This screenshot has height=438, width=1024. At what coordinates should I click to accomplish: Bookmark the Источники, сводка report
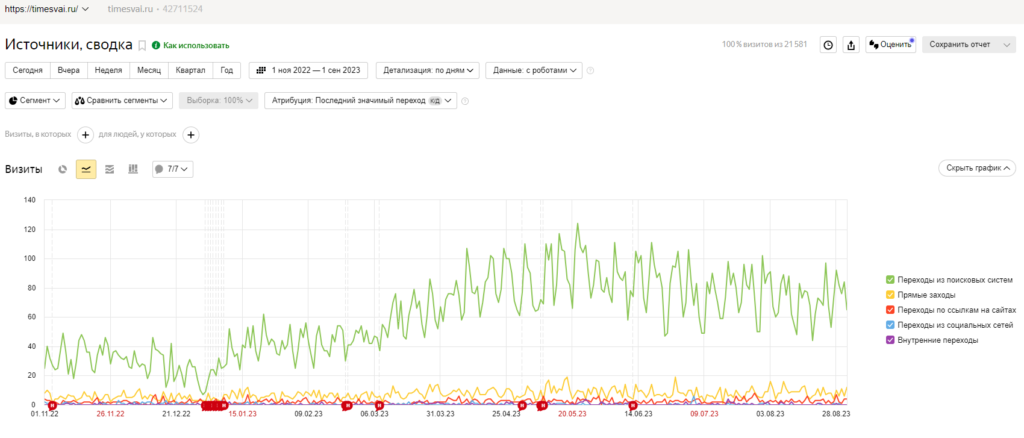[x=142, y=45]
